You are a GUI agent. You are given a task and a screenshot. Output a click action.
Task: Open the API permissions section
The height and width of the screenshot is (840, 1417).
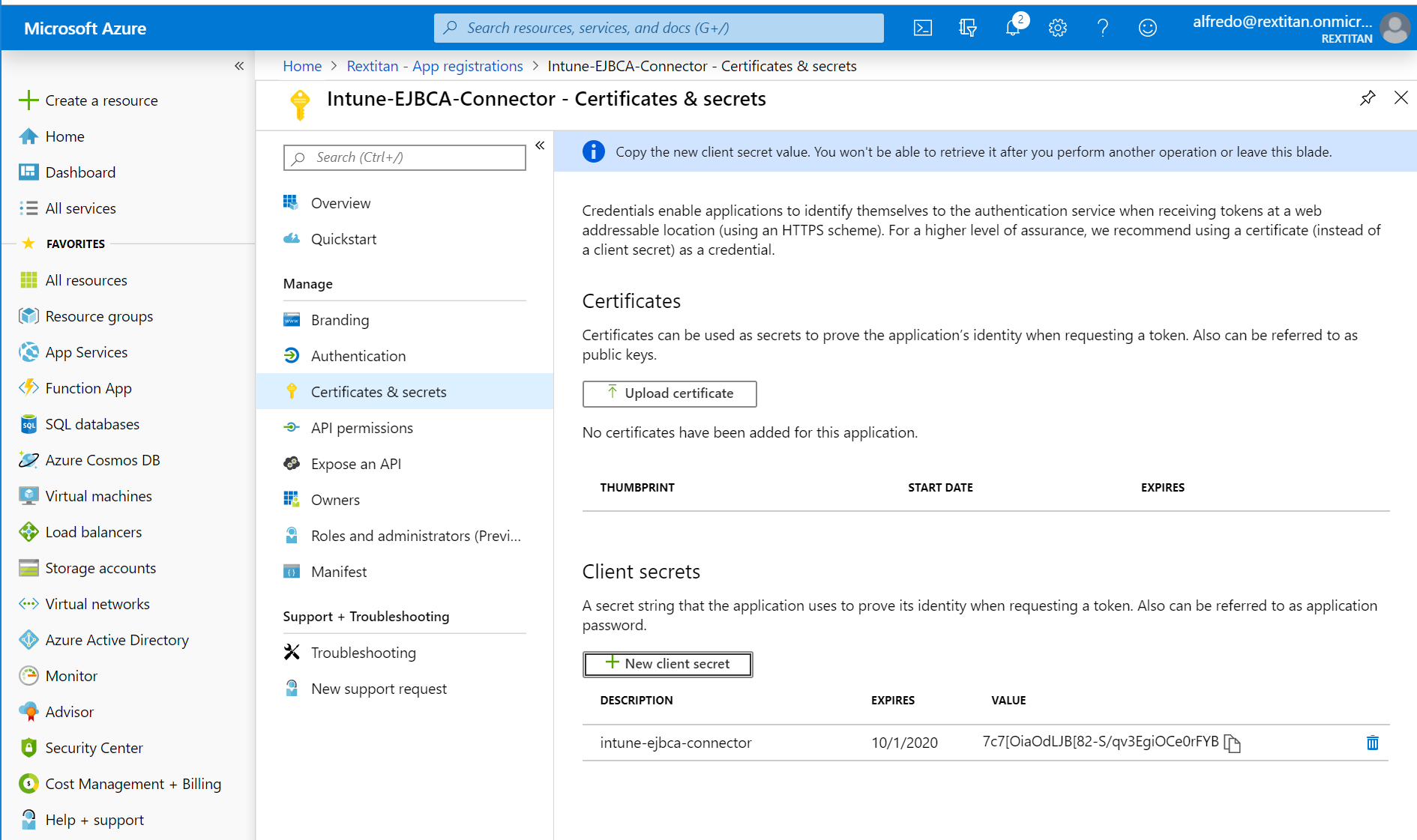coord(362,427)
